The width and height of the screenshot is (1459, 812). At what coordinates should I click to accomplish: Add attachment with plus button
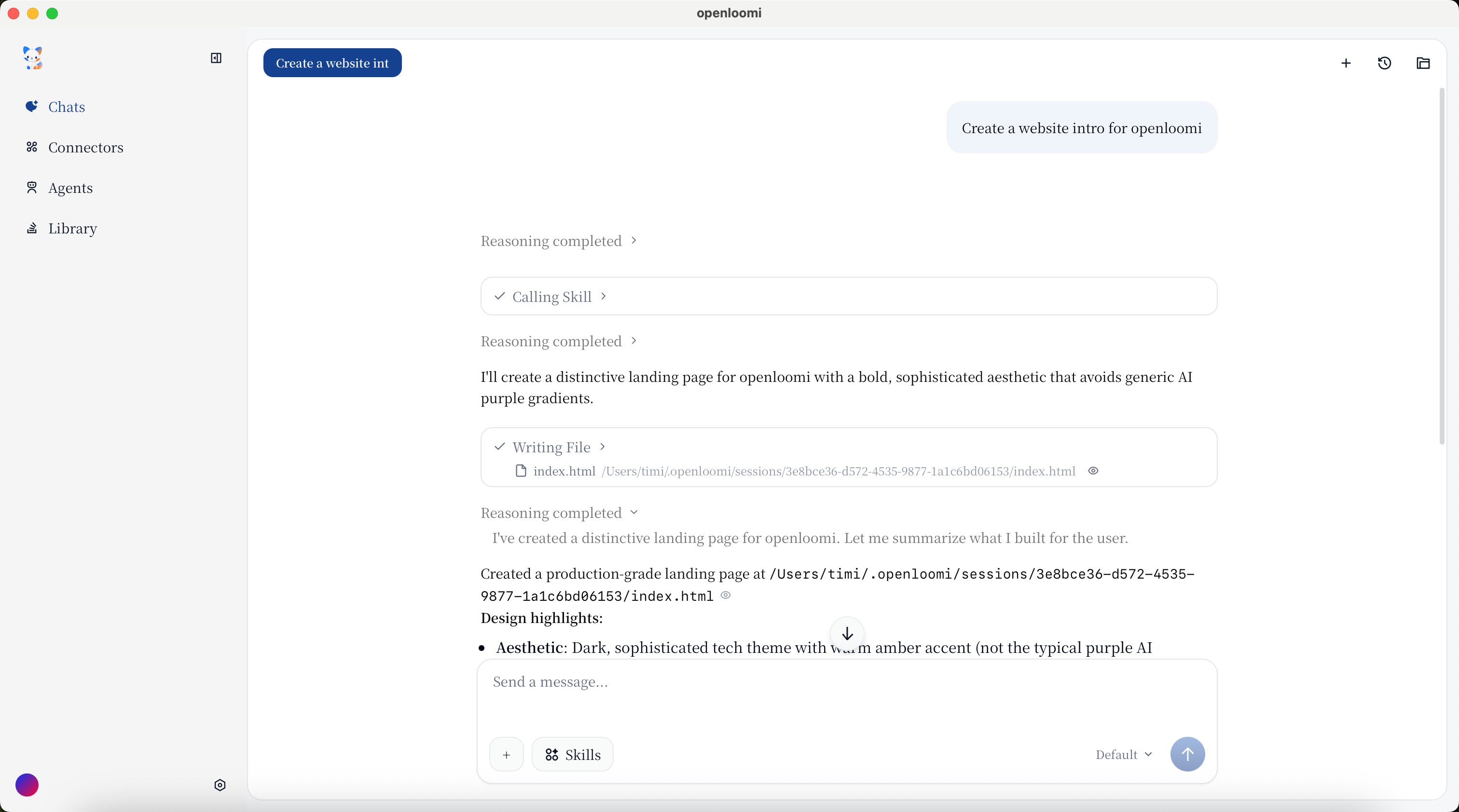pyautogui.click(x=506, y=754)
